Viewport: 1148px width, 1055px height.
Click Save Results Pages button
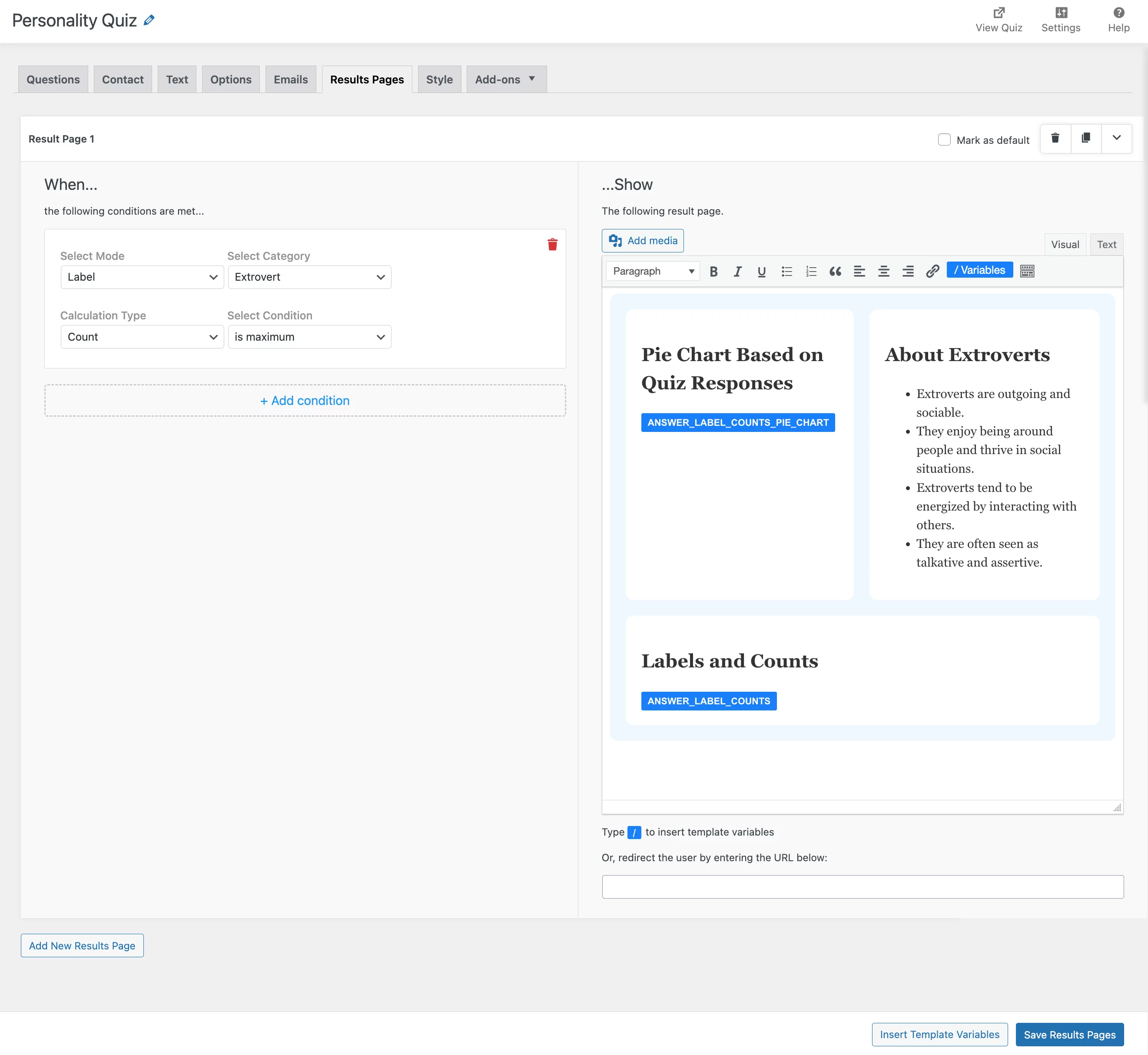[x=1069, y=1035]
